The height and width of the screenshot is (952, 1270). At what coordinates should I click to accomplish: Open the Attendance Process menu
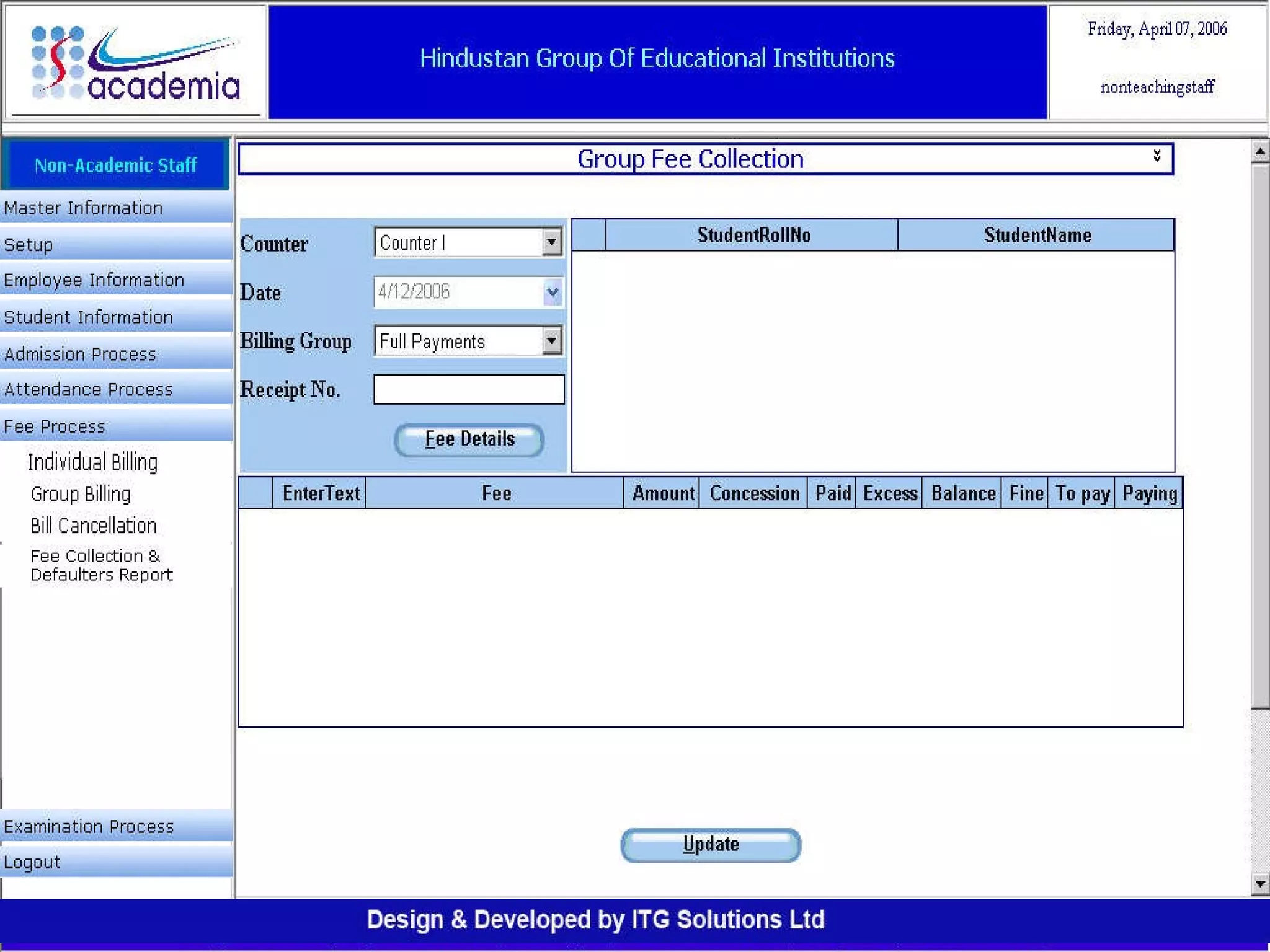(x=88, y=390)
